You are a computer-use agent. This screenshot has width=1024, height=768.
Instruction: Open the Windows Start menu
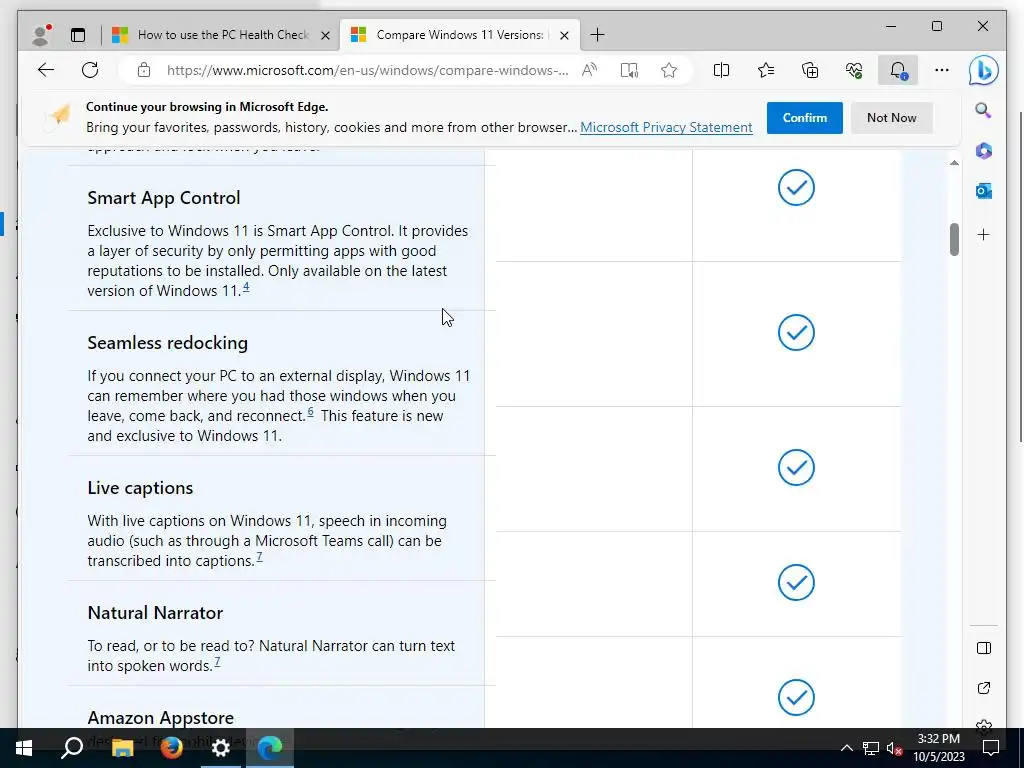pos(24,748)
